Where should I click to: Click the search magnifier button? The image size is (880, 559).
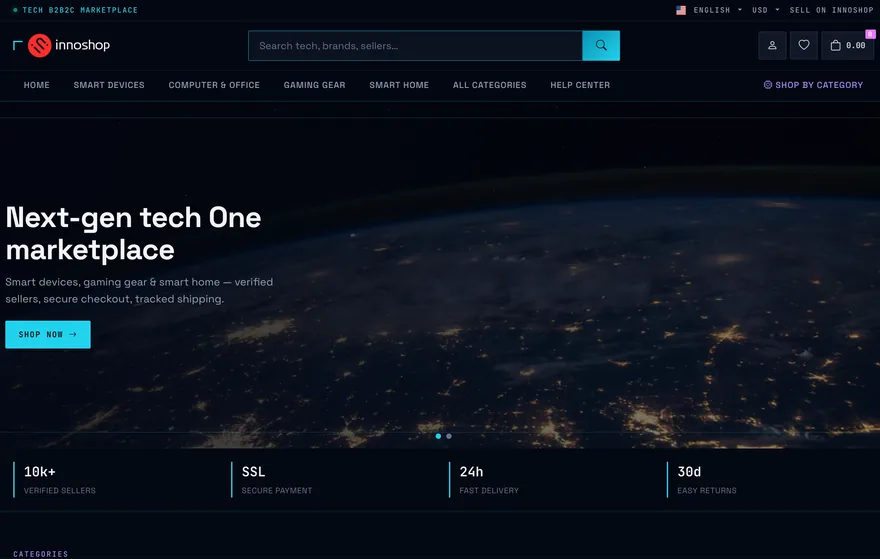pos(601,45)
